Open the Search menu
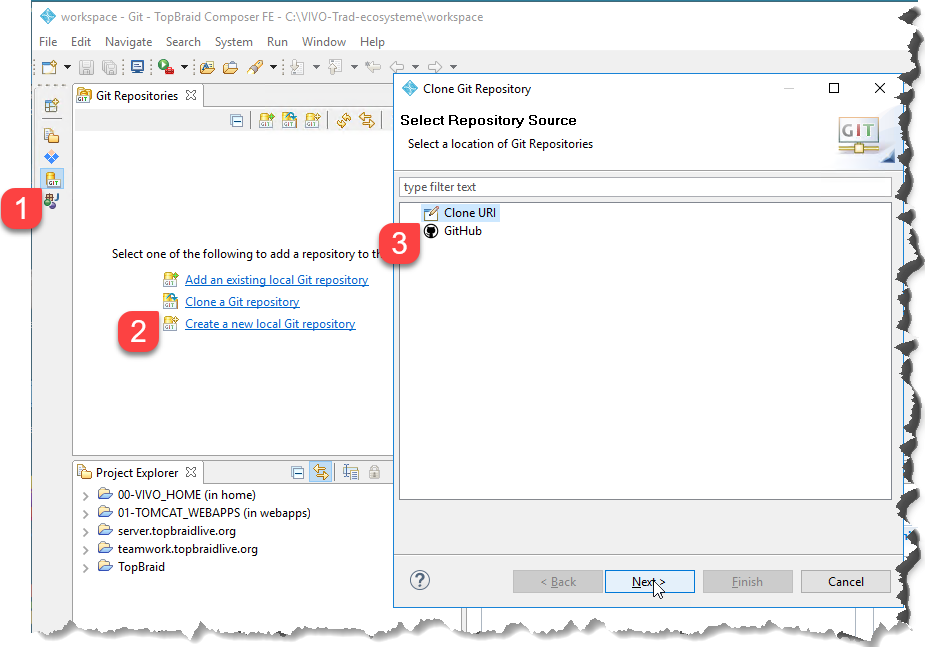 [x=183, y=42]
